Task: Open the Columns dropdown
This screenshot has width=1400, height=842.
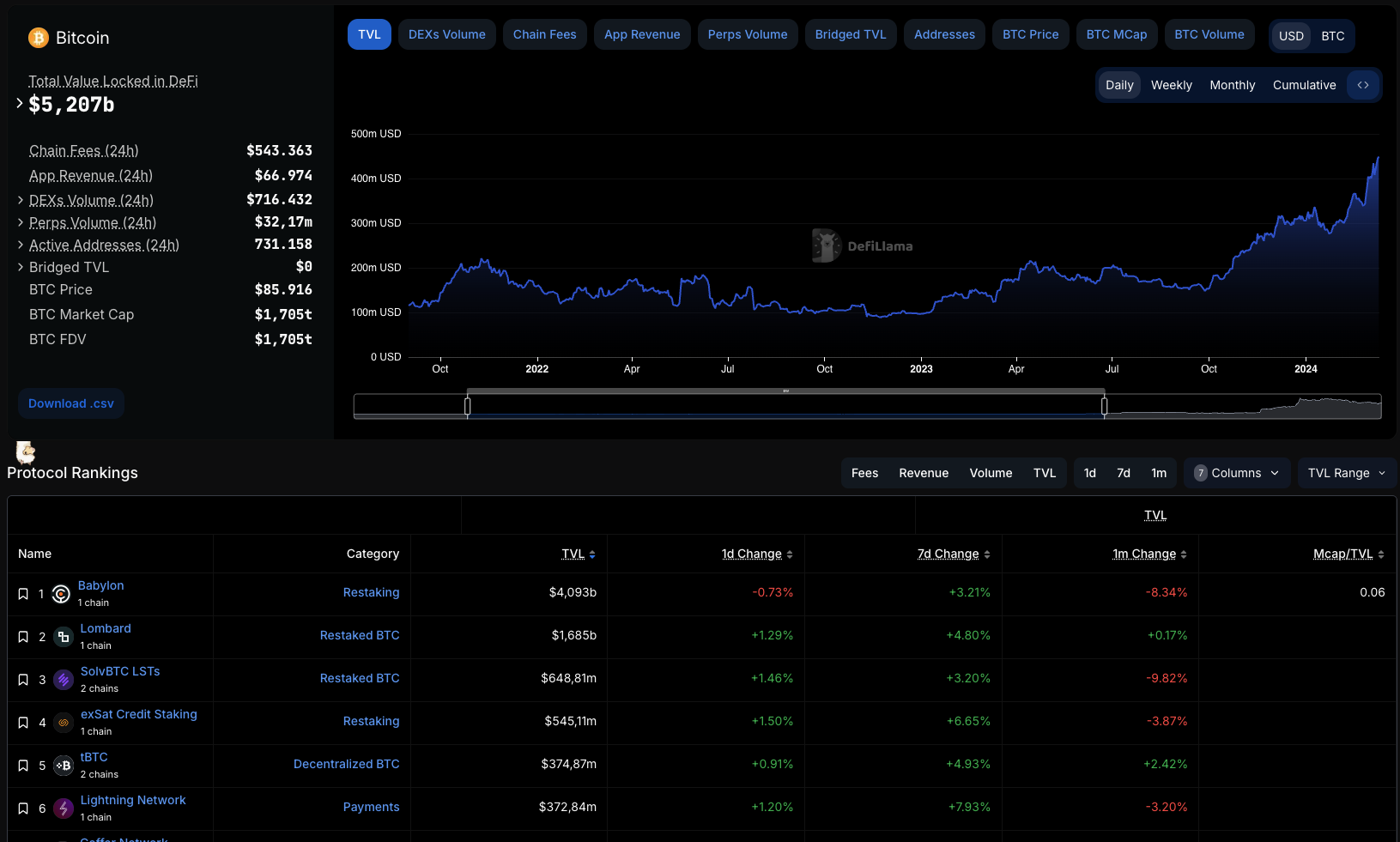Action: (x=1237, y=473)
